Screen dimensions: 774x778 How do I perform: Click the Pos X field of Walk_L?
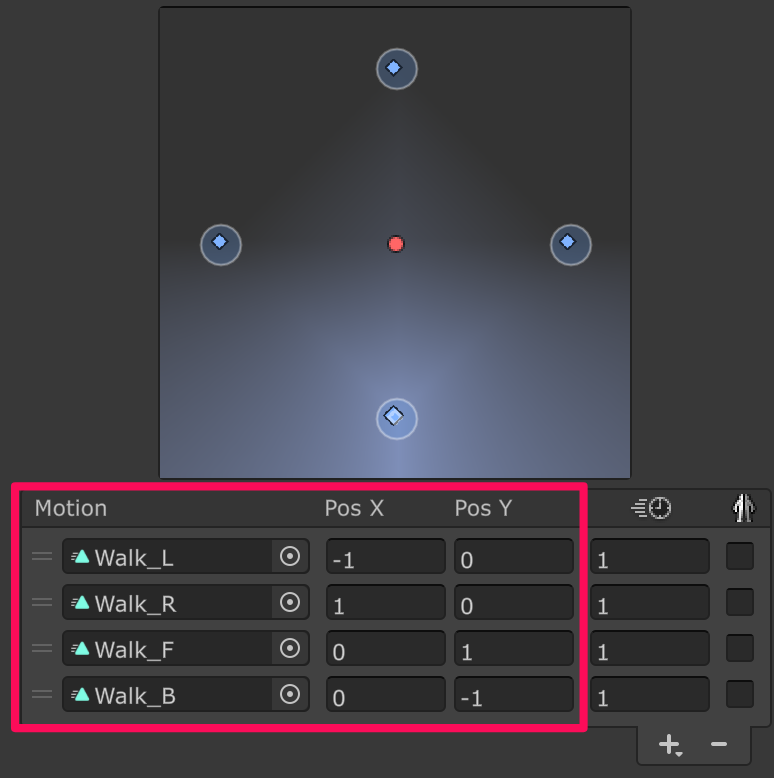[385, 558]
